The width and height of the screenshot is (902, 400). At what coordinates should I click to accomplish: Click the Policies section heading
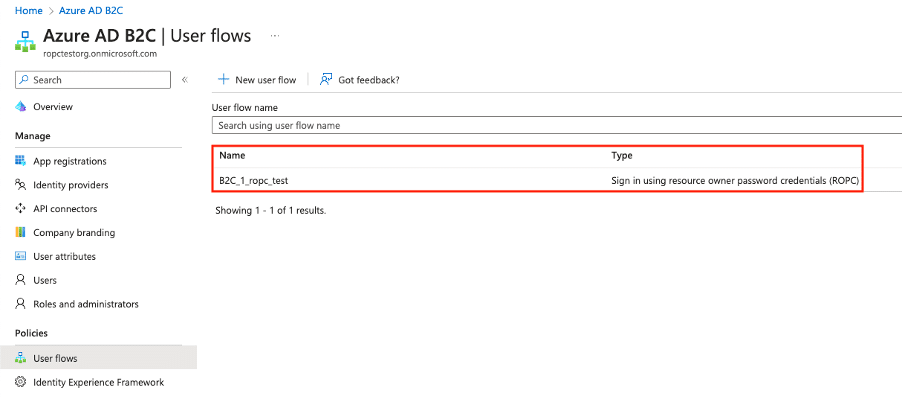point(32,333)
